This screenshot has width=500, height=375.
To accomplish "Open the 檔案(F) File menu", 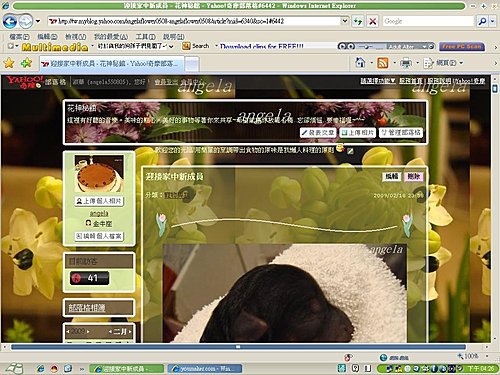I will (19, 36).
